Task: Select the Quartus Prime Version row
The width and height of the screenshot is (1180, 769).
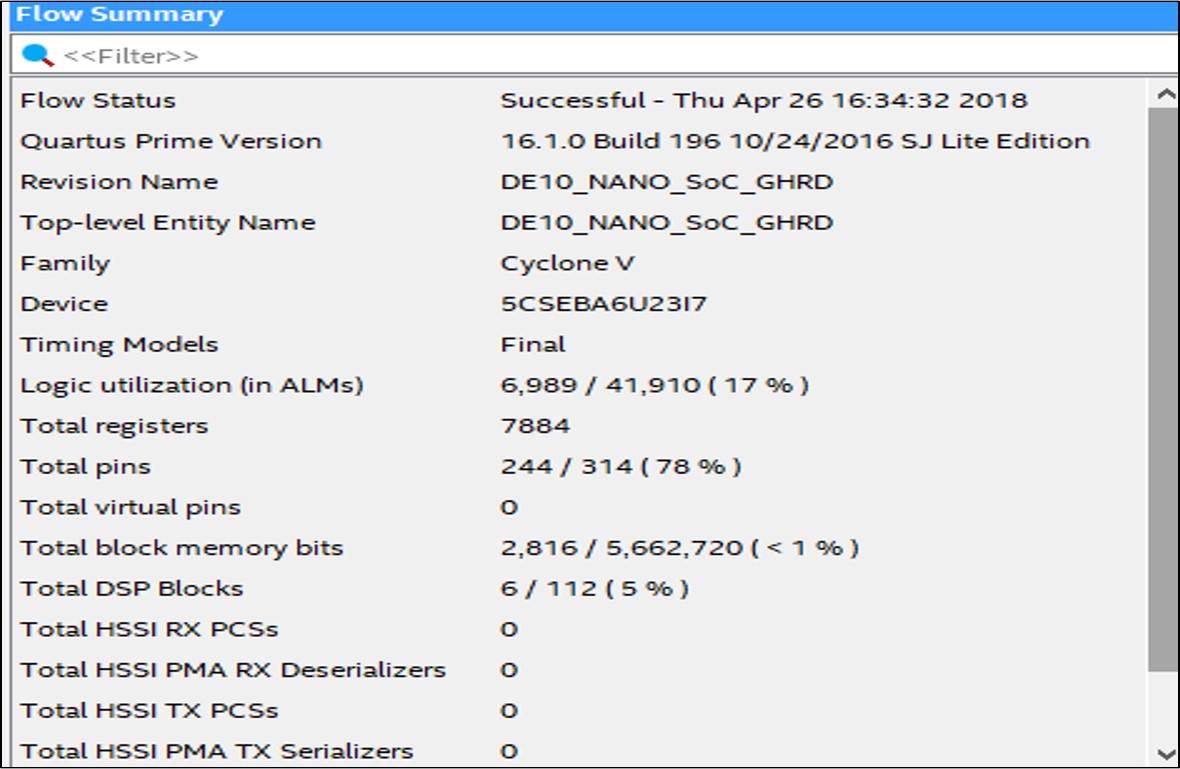Action: (171, 141)
